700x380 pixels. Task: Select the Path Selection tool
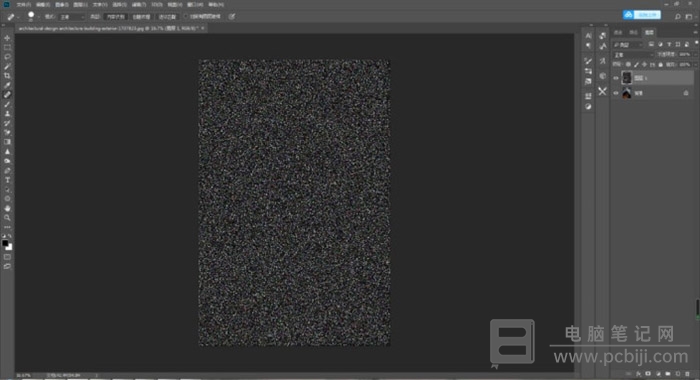point(7,189)
